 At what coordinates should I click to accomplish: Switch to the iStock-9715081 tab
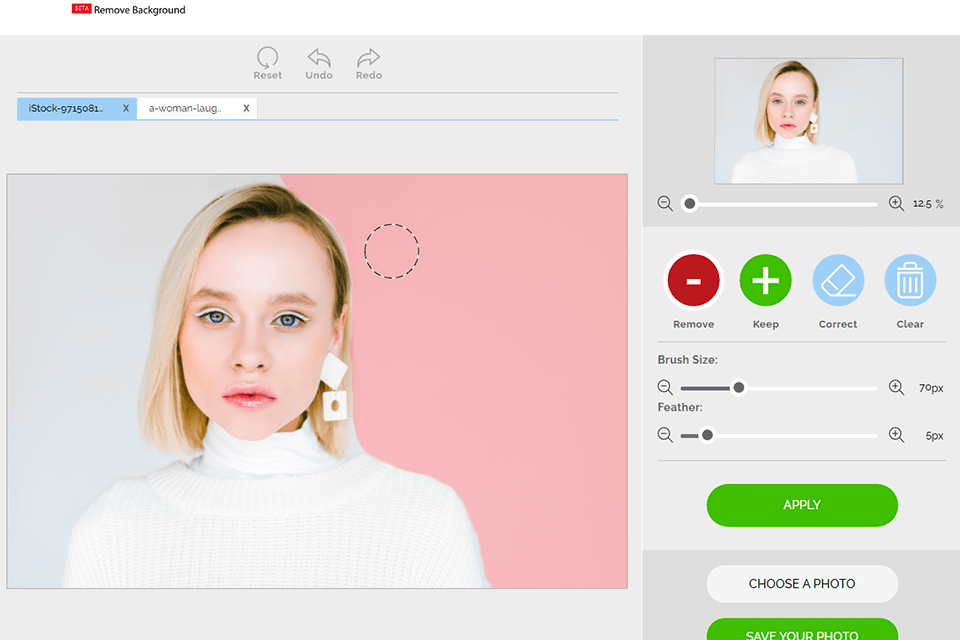pos(66,108)
